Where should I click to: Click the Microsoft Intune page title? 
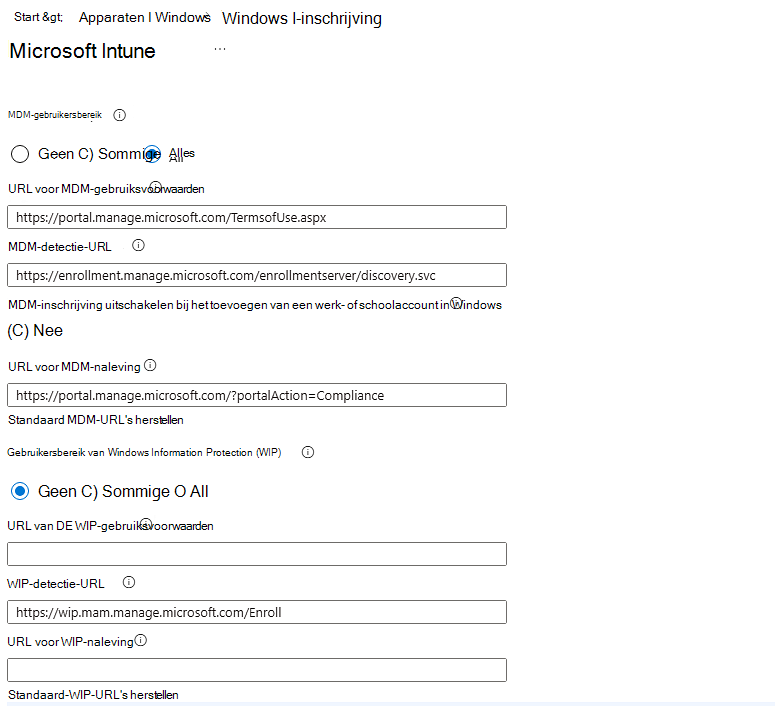coord(83,51)
